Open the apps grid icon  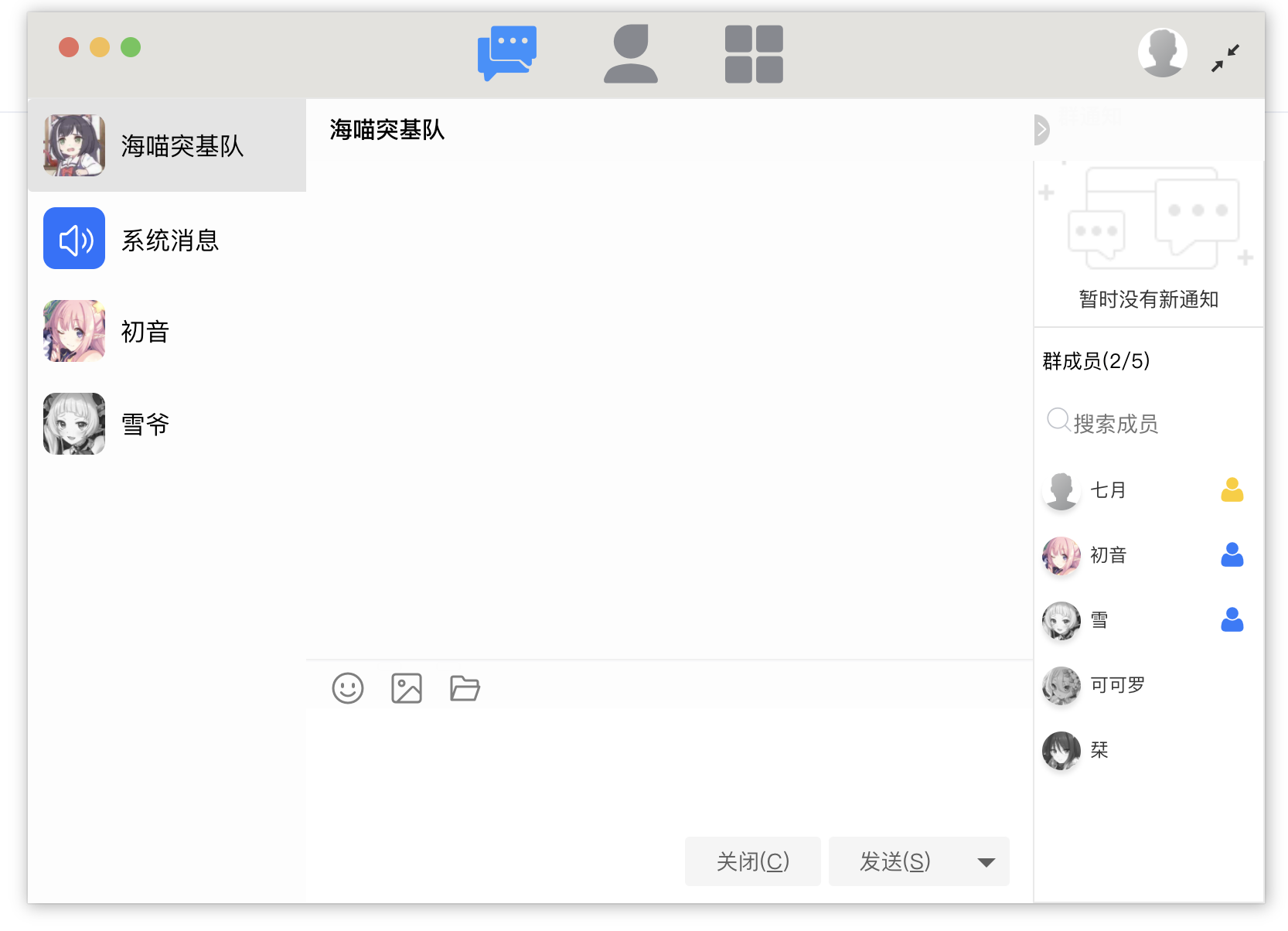754,53
